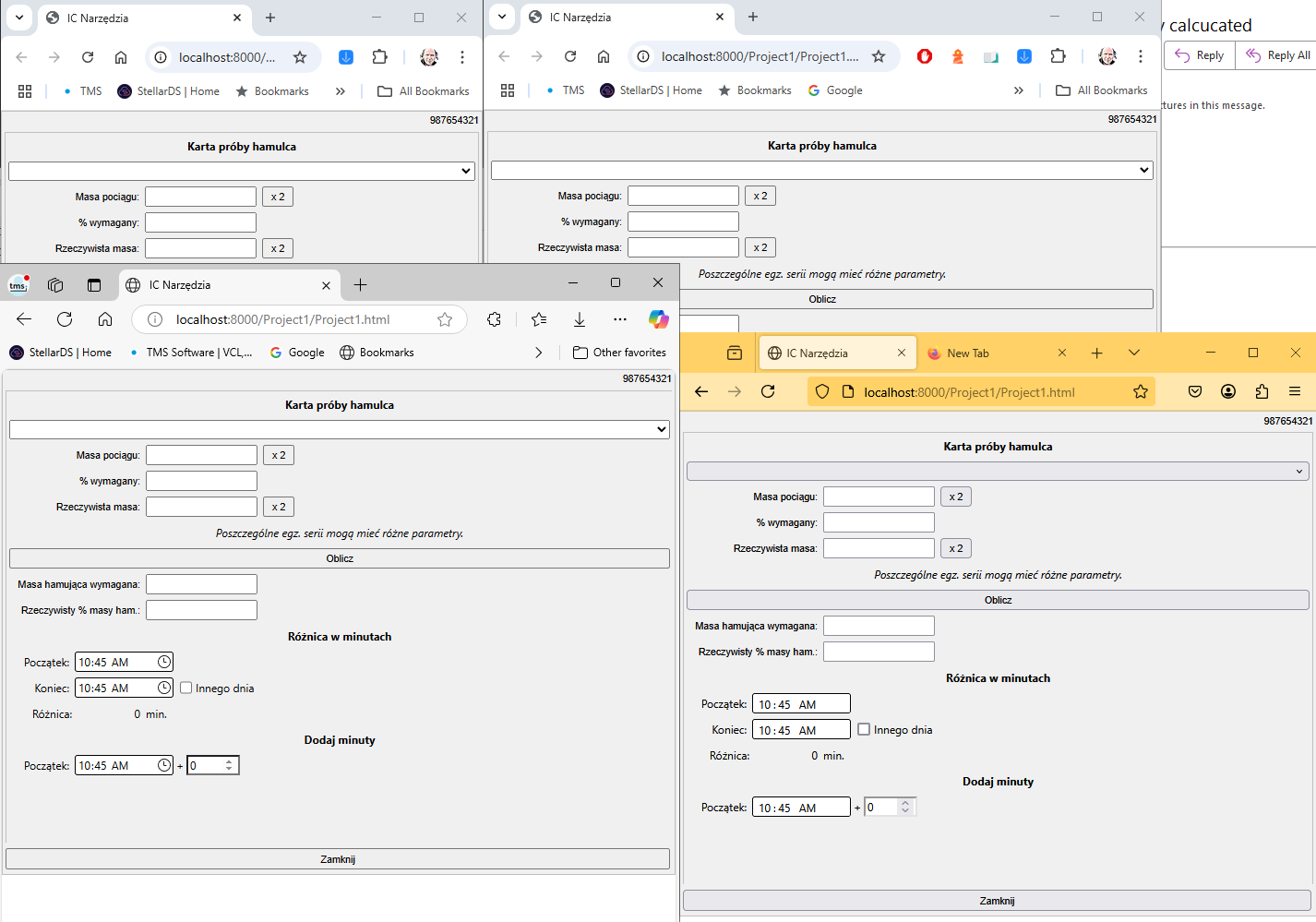The width and height of the screenshot is (1316, 922).
Task: Click Firefox Pocket save icon
Action: [1195, 391]
